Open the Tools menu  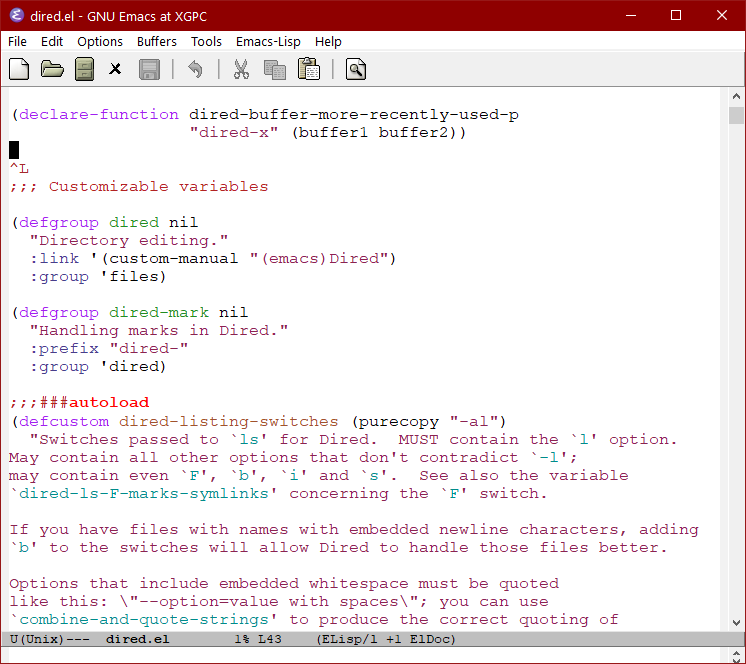pyautogui.click(x=206, y=42)
